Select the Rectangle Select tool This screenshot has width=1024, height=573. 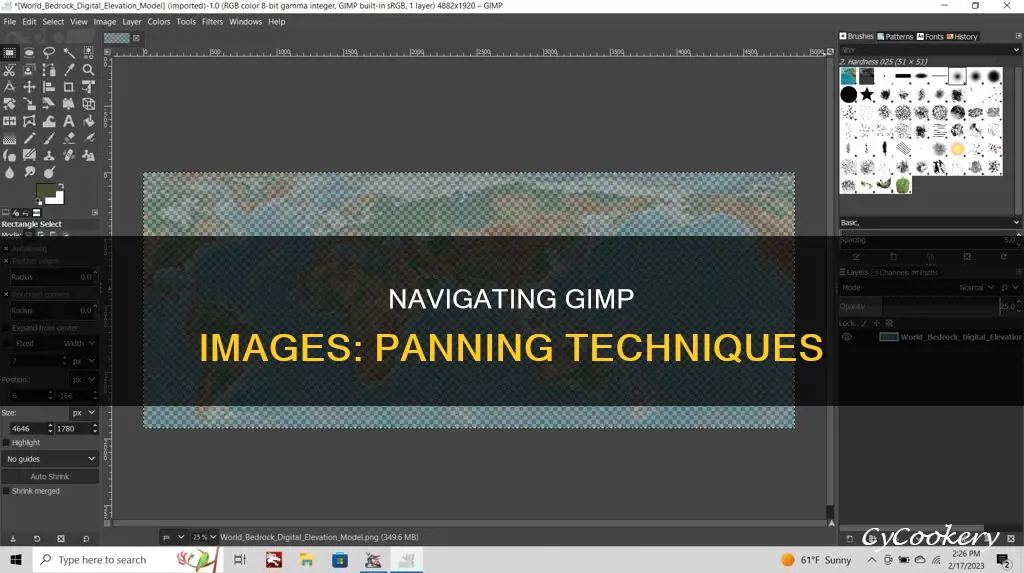pyautogui.click(x=9, y=52)
